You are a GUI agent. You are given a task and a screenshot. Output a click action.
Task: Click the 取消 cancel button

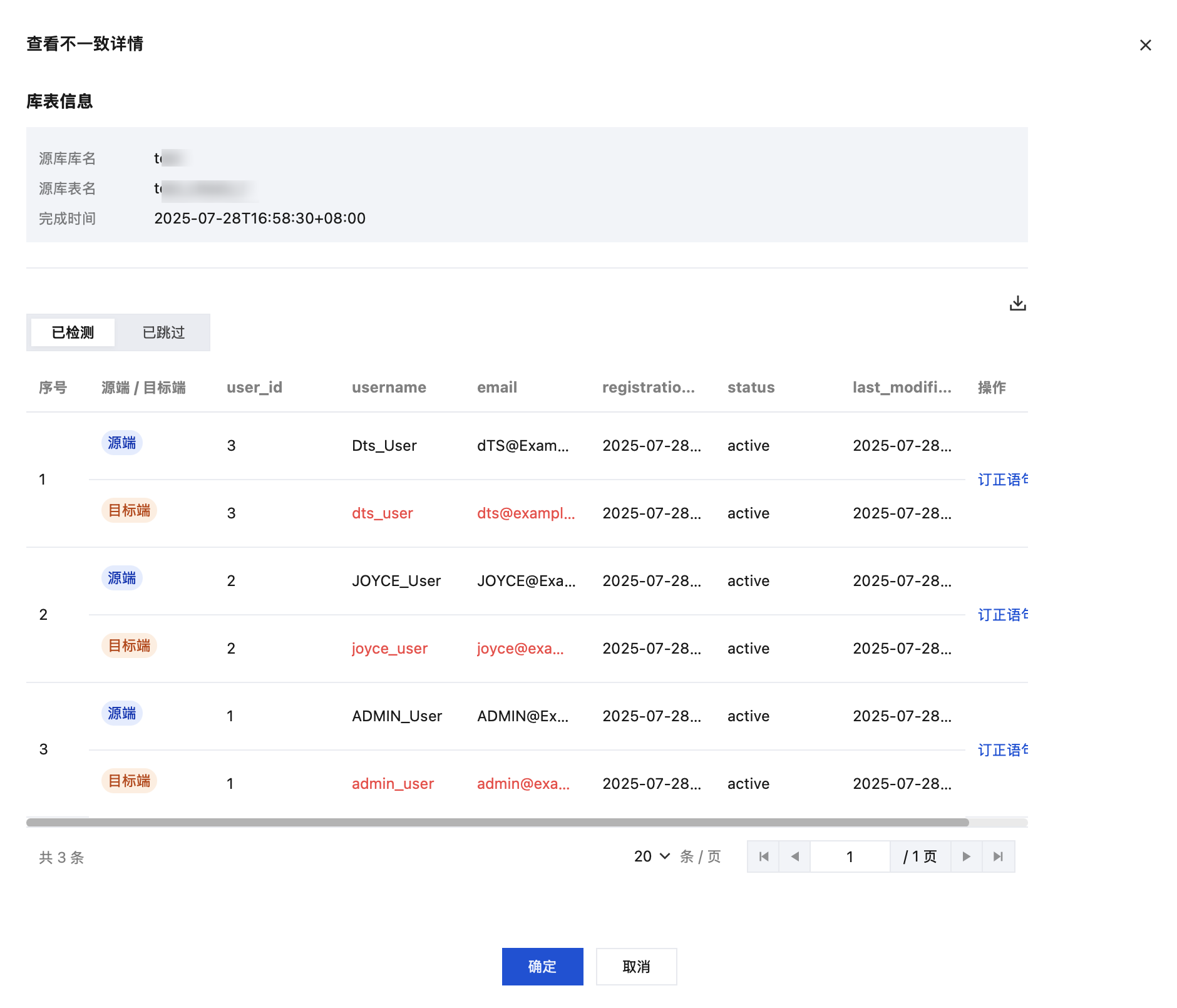636,966
